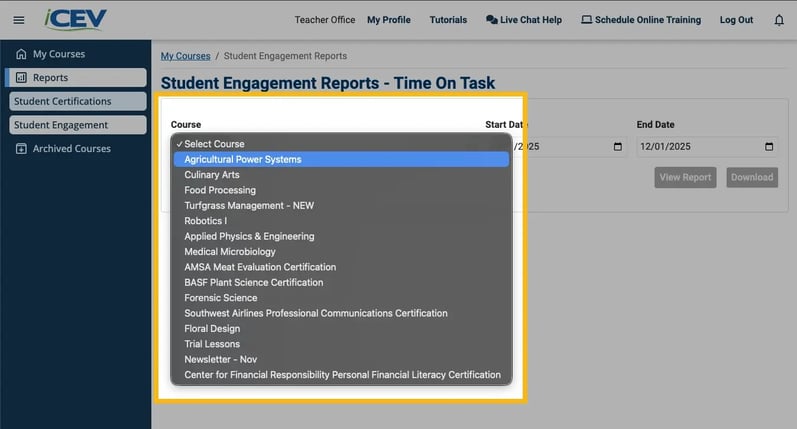This screenshot has width=797, height=429.
Task: Select Trial Lessons option
Action: tap(341, 344)
